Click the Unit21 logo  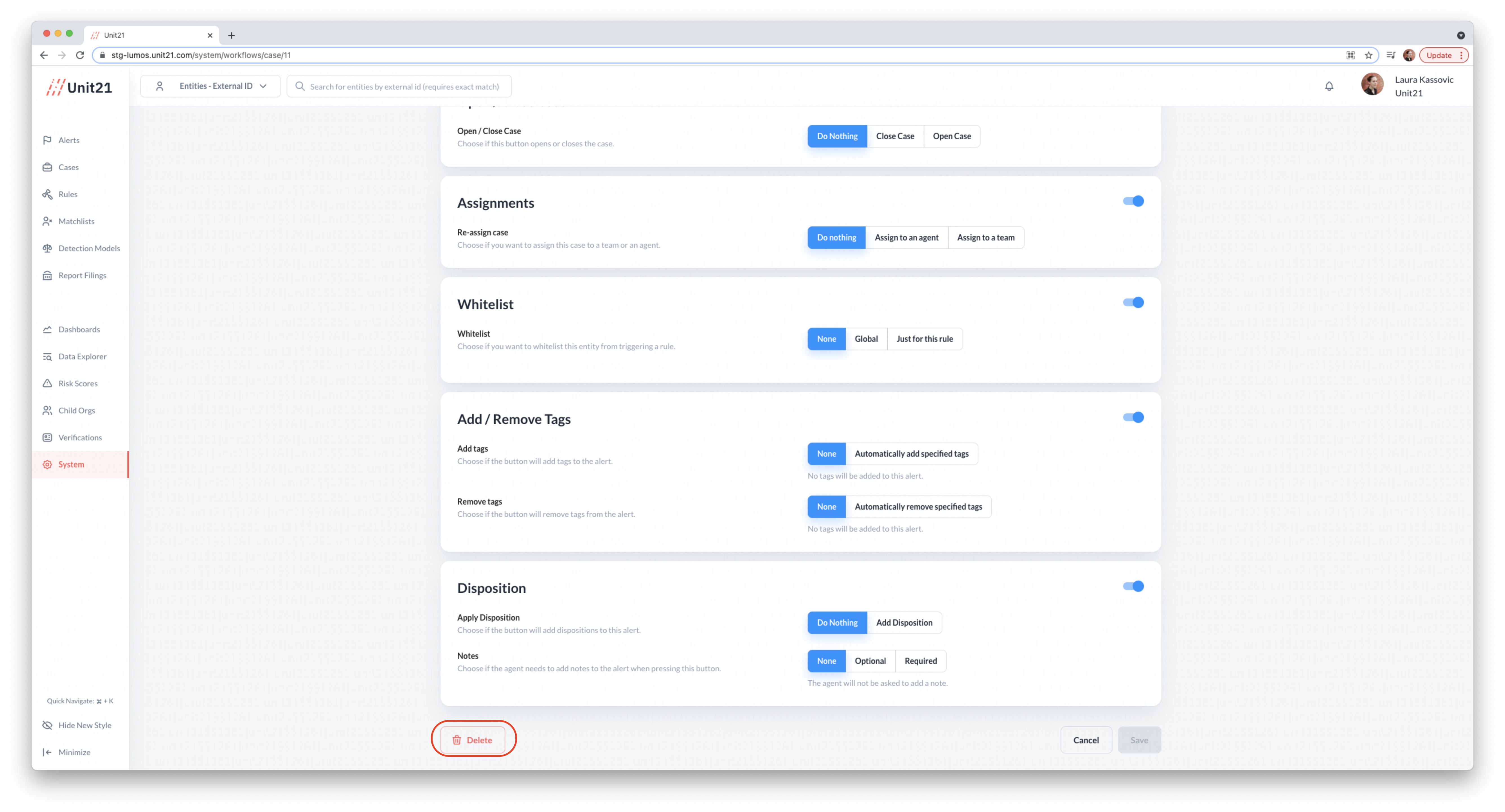tap(79, 87)
